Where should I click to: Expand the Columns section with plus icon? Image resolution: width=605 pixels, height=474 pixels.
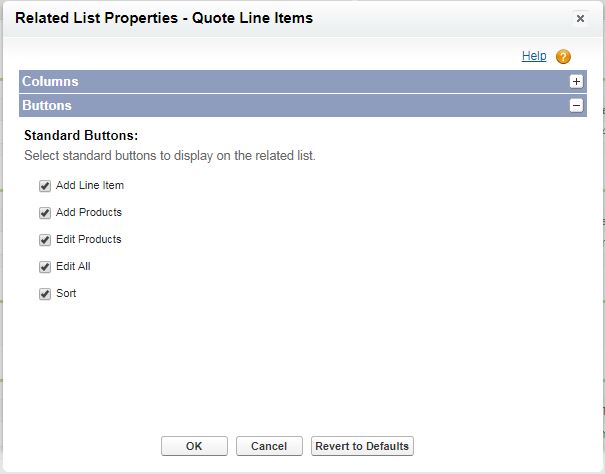point(576,82)
